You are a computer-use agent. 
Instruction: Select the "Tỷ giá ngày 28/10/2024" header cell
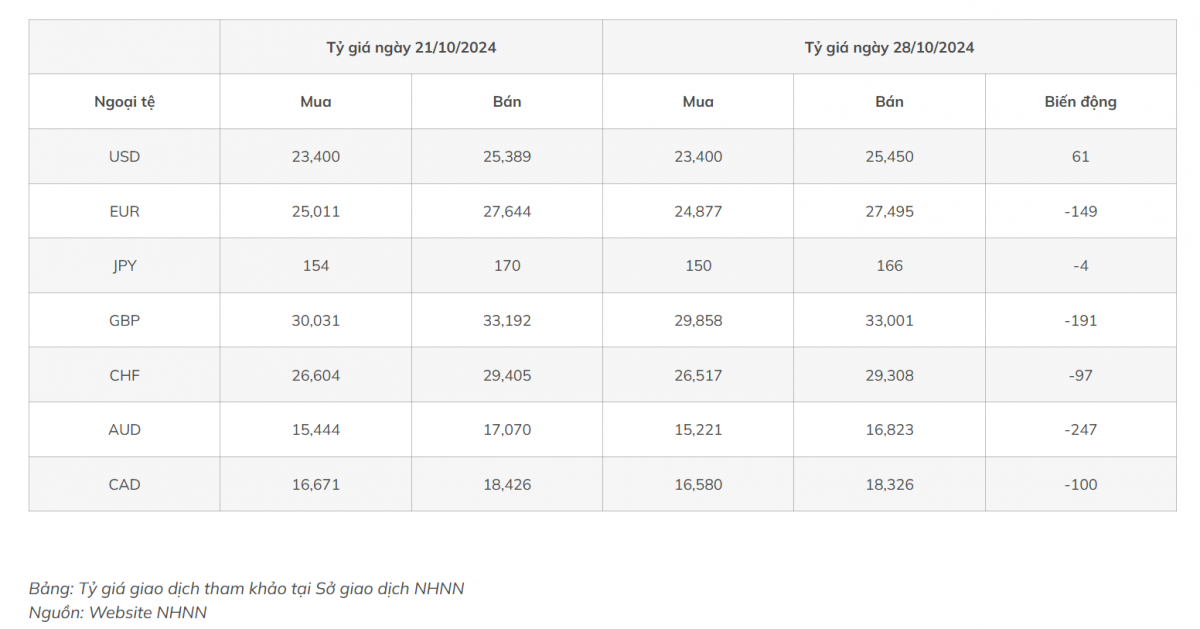[889, 47]
